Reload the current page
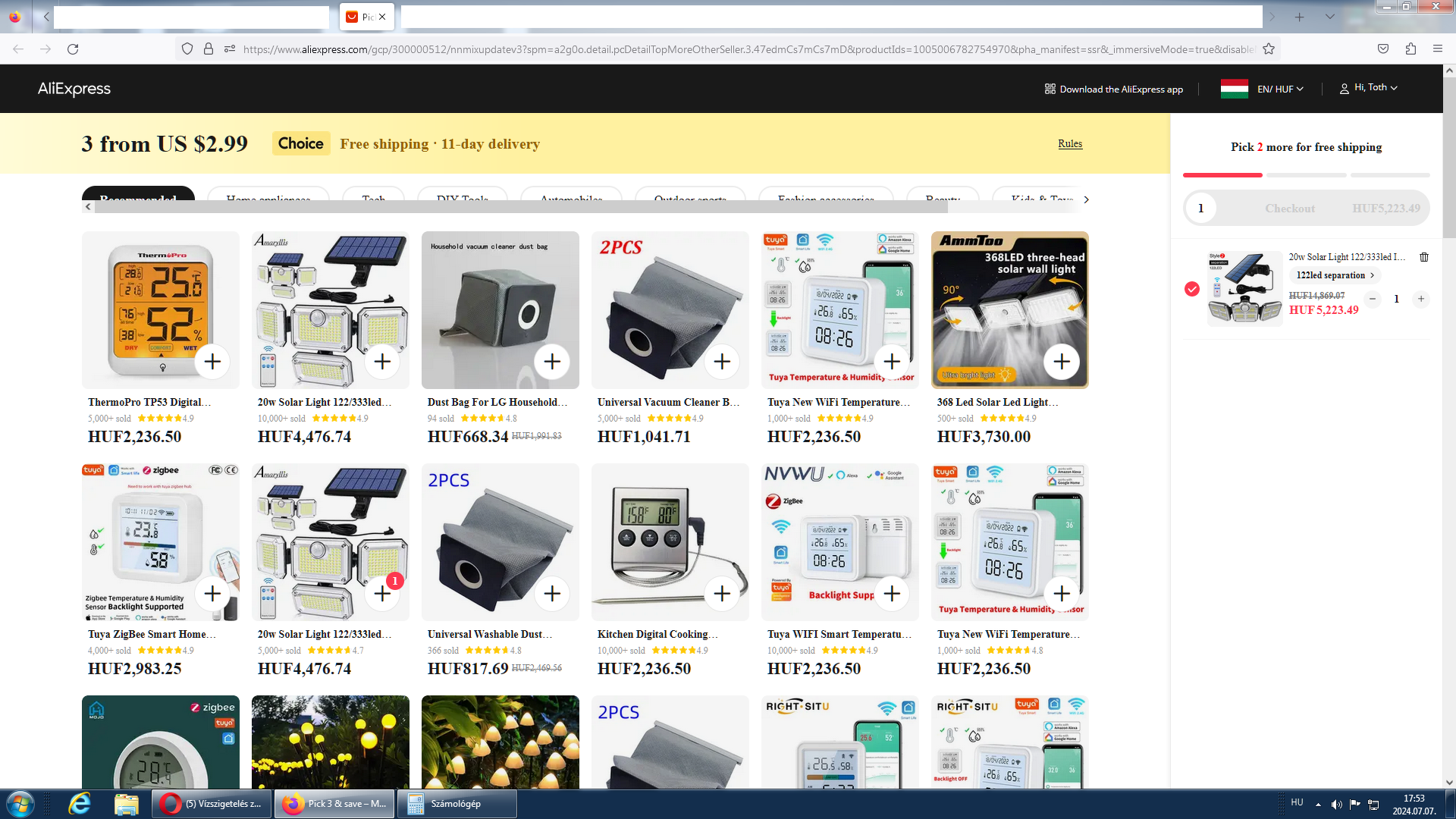The image size is (1456, 819). (x=73, y=49)
